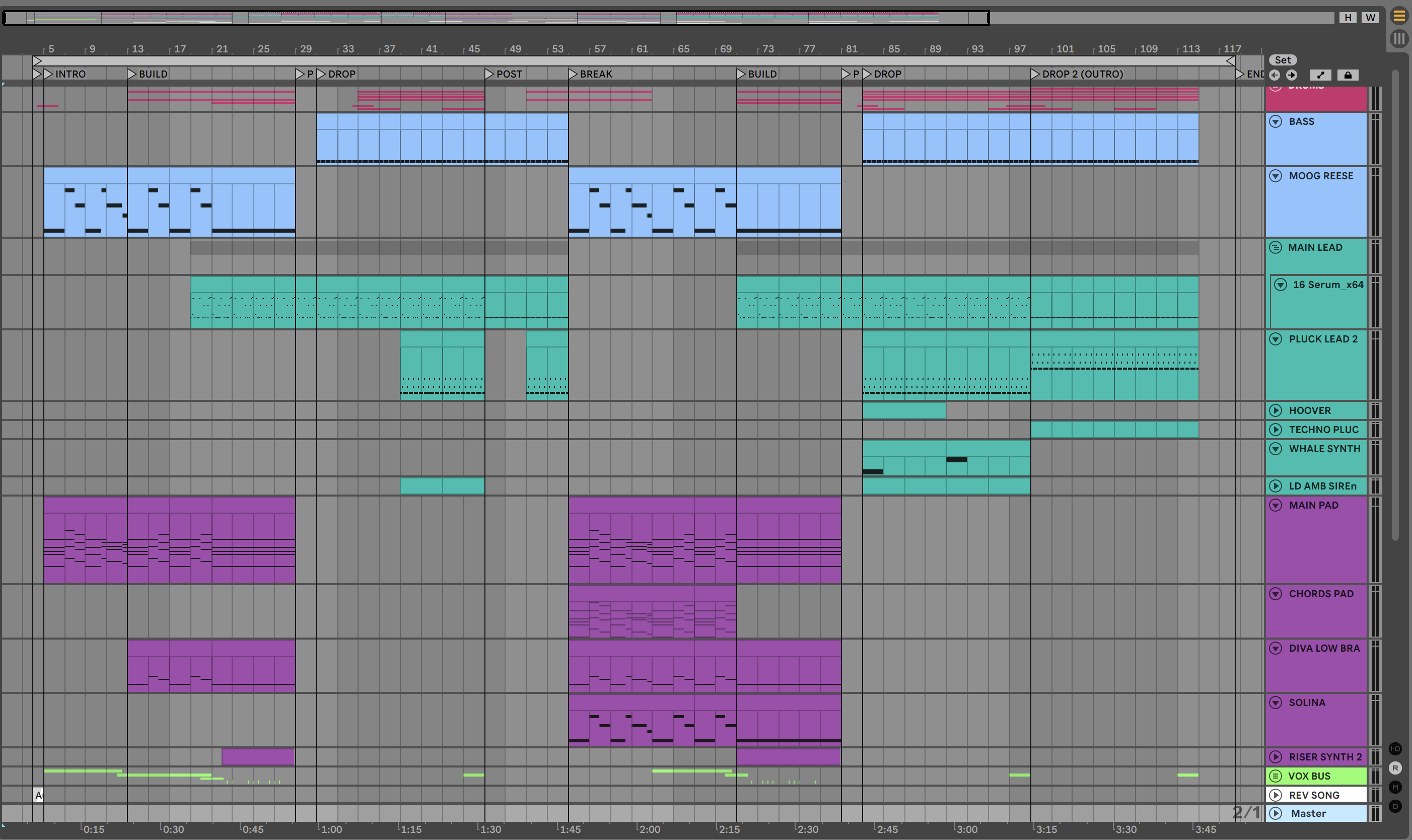
Task: Switch to Arrangement view selector icon
Action: tap(1399, 16)
